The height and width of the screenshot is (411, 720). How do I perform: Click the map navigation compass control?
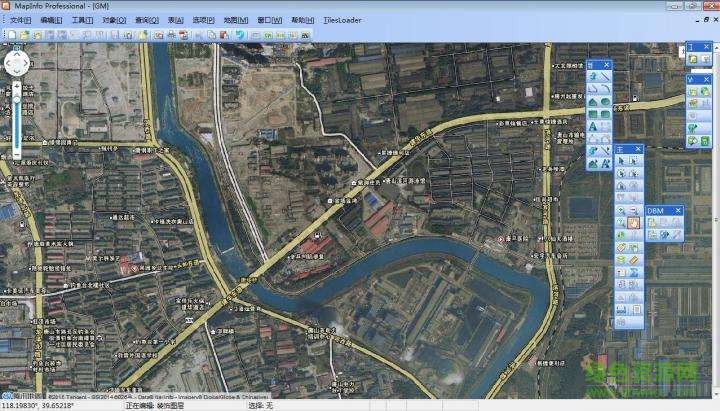(17, 63)
